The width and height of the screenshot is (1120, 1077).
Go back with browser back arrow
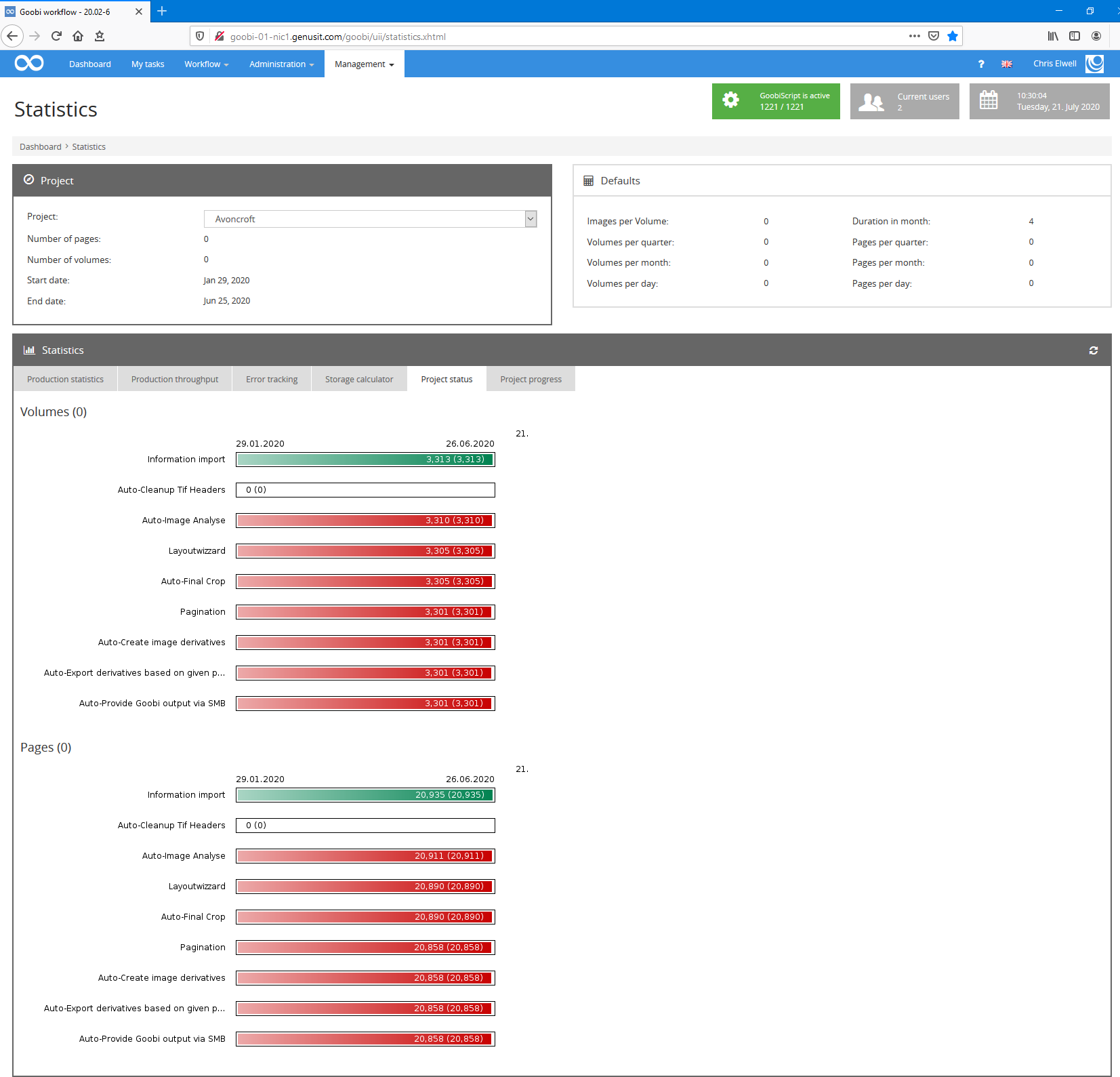[12, 36]
